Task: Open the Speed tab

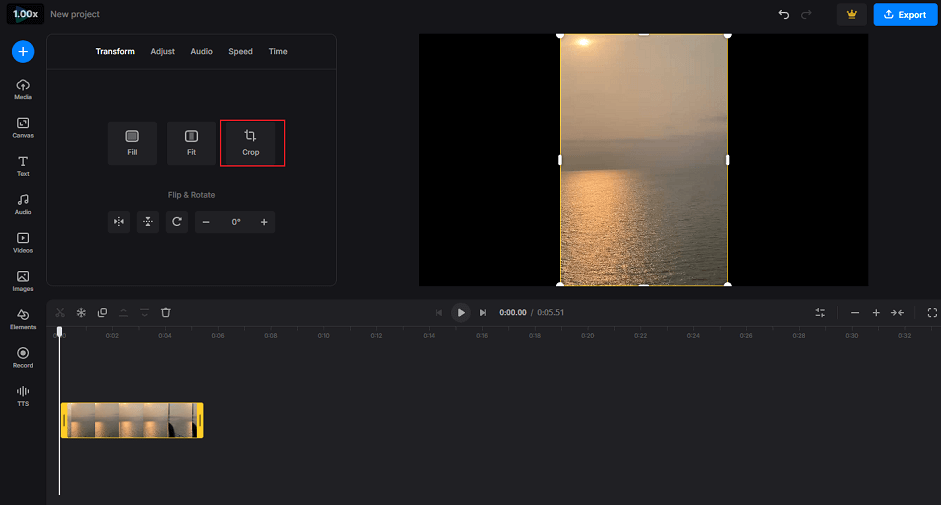Action: (240, 52)
